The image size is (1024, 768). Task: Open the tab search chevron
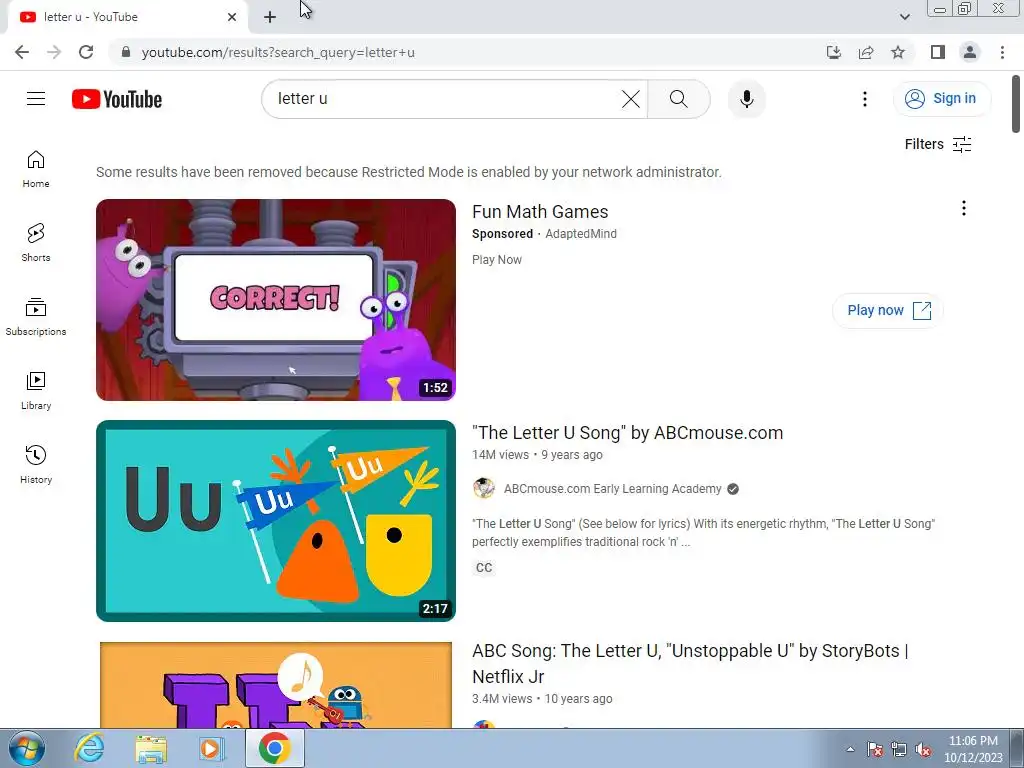tap(904, 17)
